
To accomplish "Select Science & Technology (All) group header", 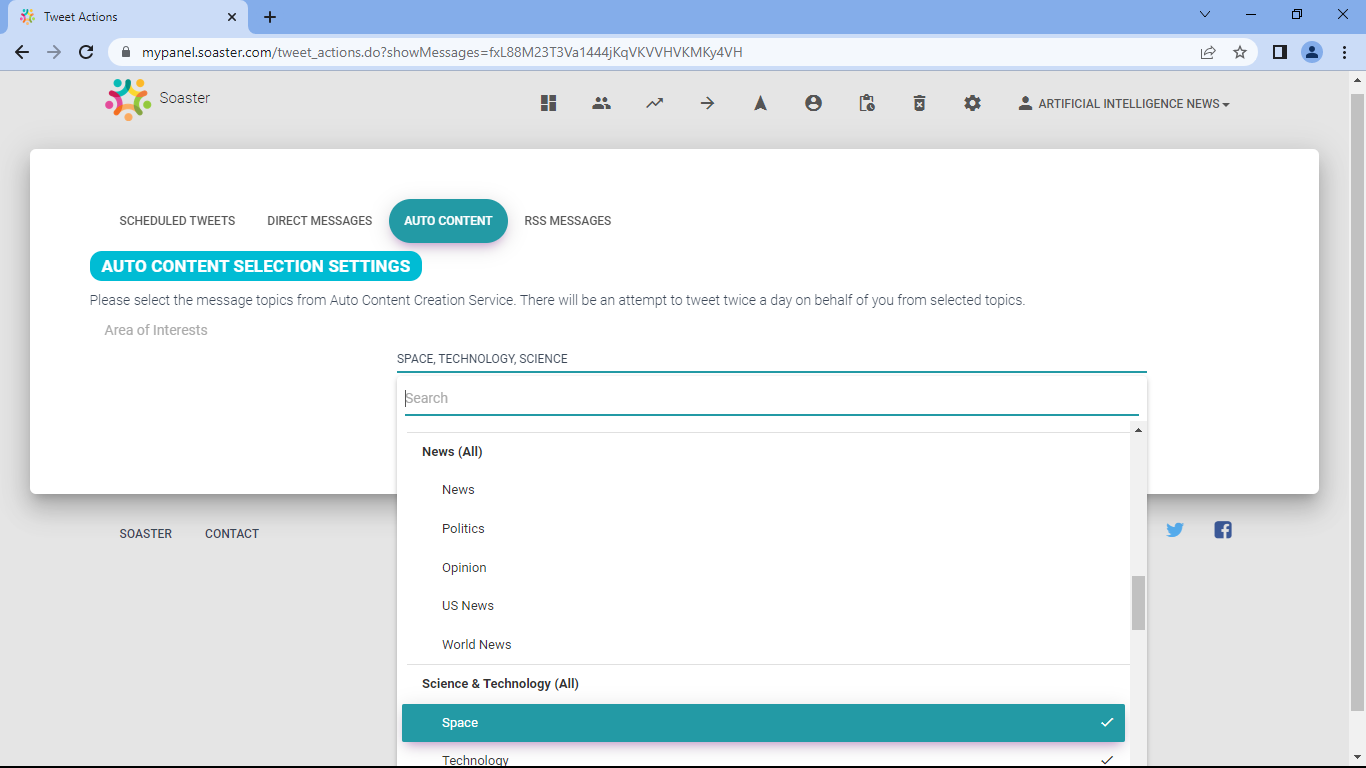I will point(500,684).
